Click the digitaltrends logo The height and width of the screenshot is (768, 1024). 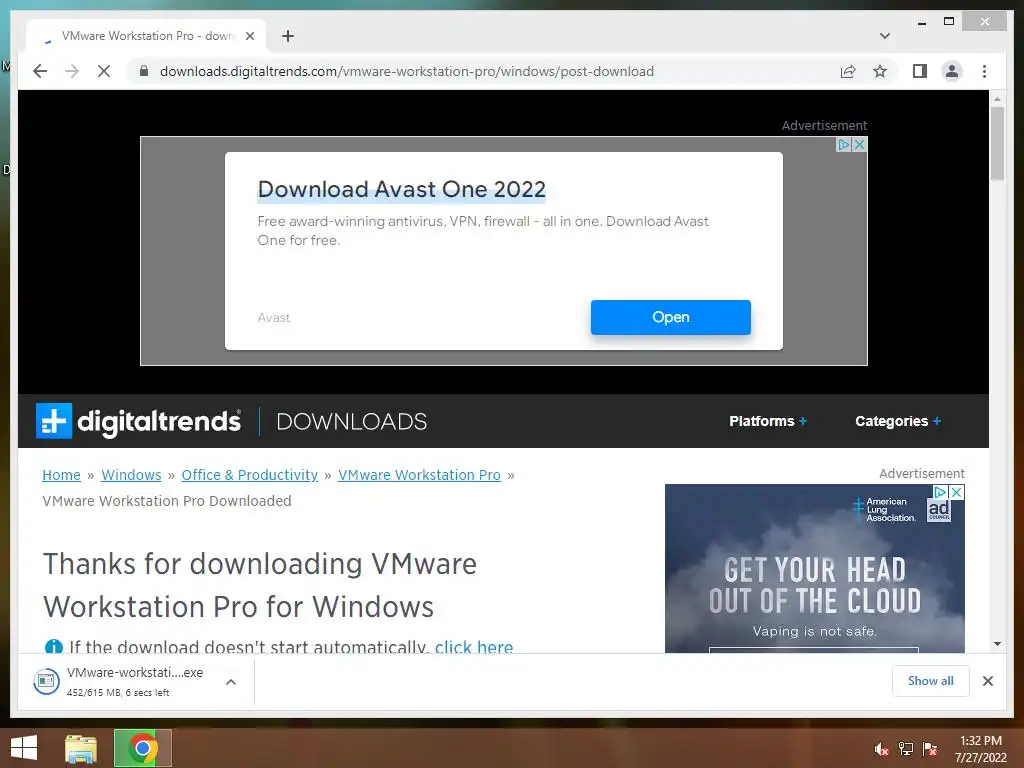[x=138, y=421]
